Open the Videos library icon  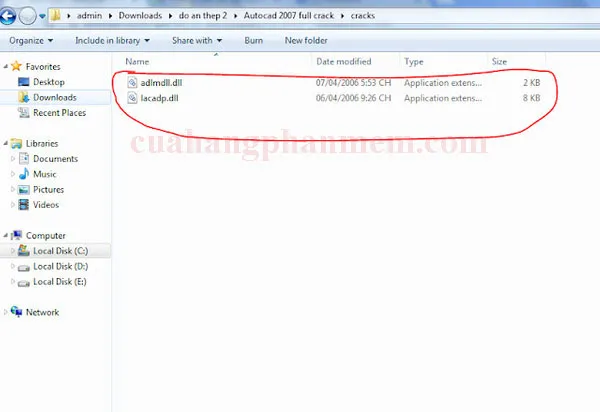[x=23, y=205]
